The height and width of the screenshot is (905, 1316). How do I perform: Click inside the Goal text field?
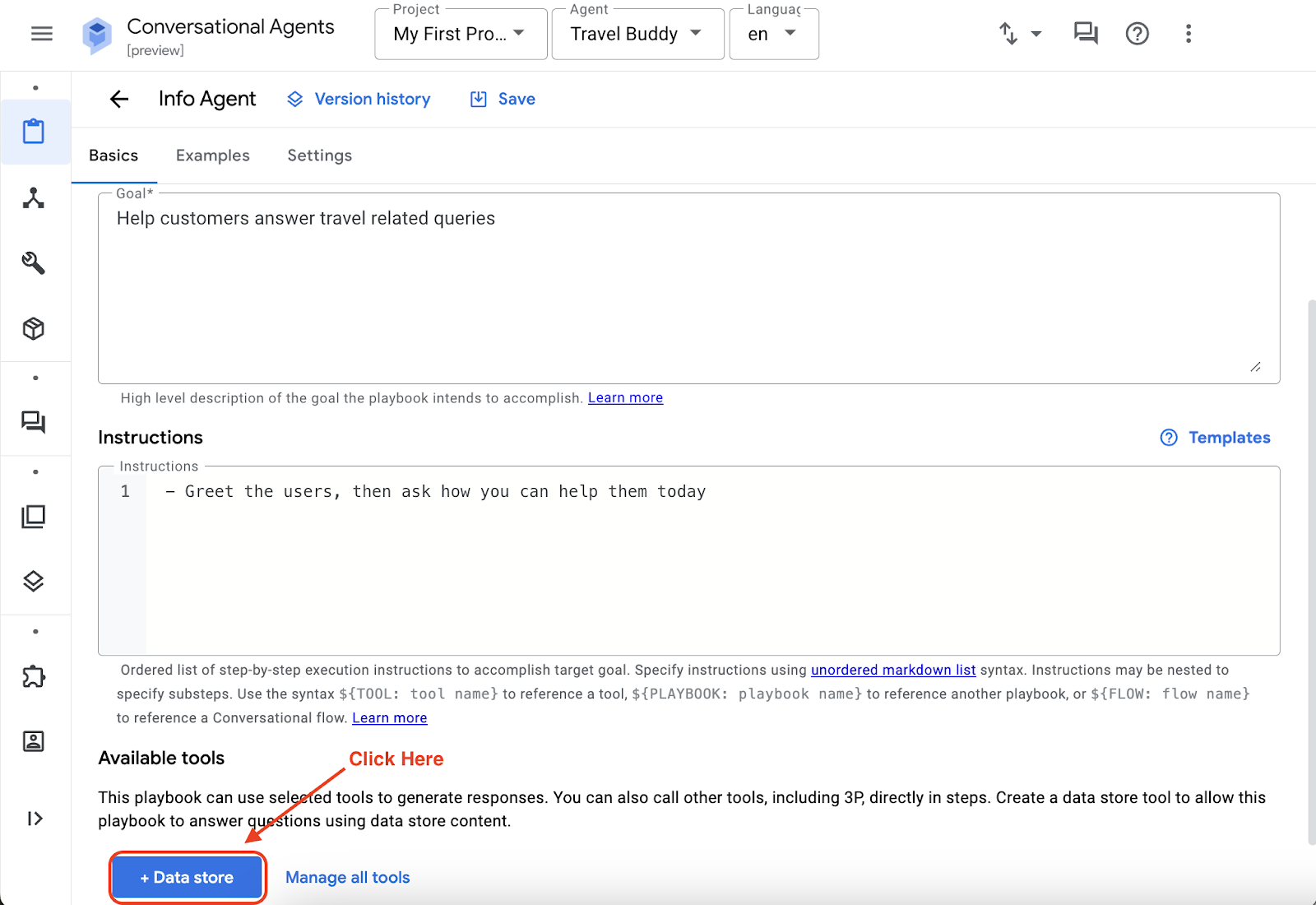click(688, 288)
